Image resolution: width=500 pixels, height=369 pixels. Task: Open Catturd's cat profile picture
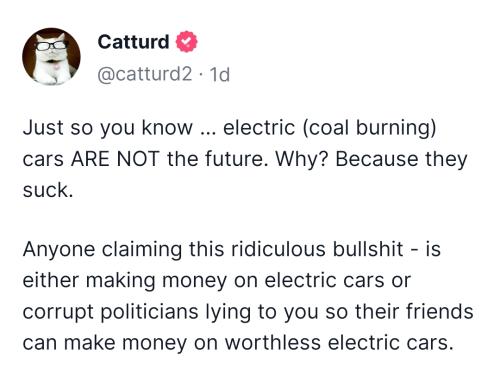[x=51, y=56]
